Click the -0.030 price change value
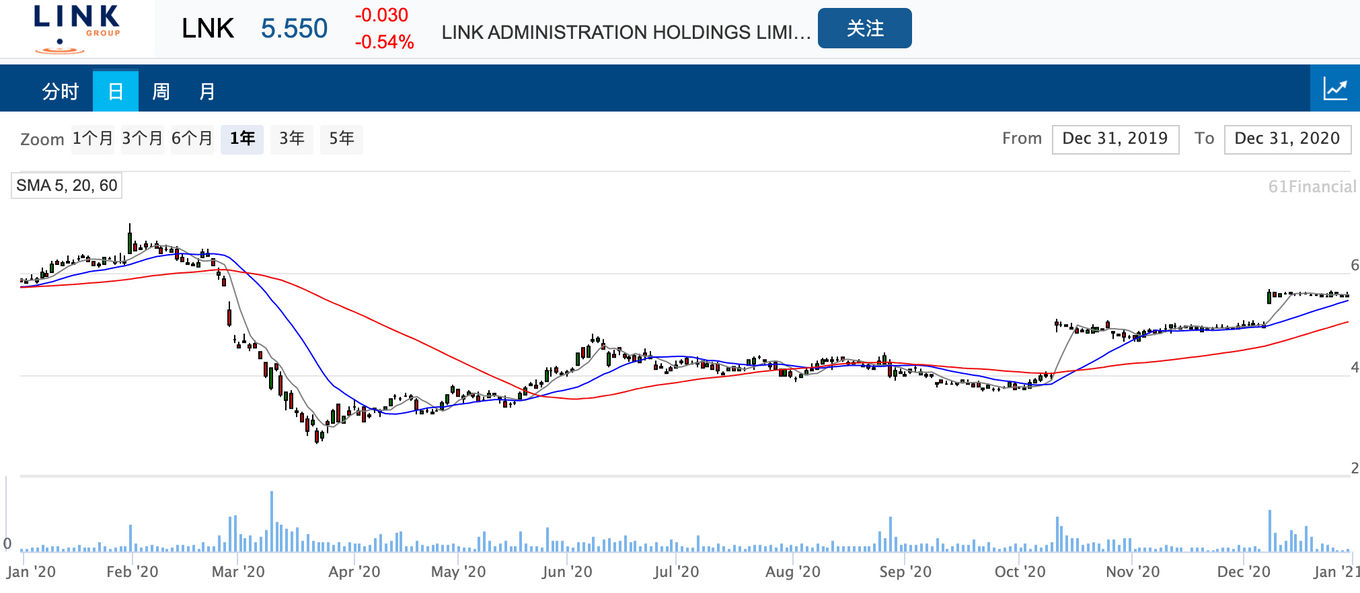Screen dimensions: 1360x593 (x=381, y=16)
